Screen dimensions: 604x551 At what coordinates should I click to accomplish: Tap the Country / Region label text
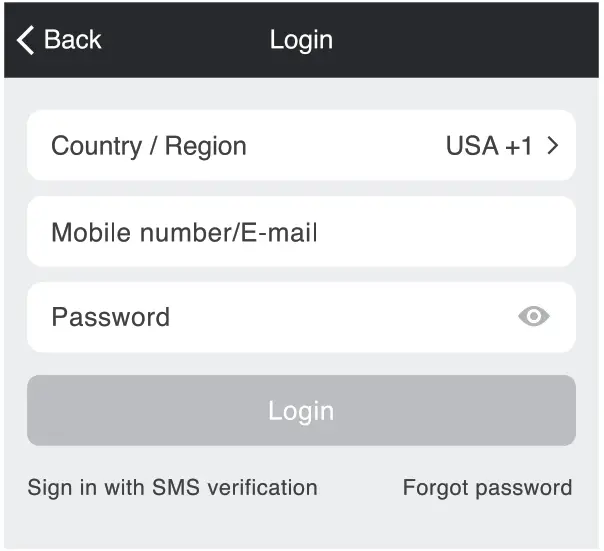pyautogui.click(x=149, y=146)
